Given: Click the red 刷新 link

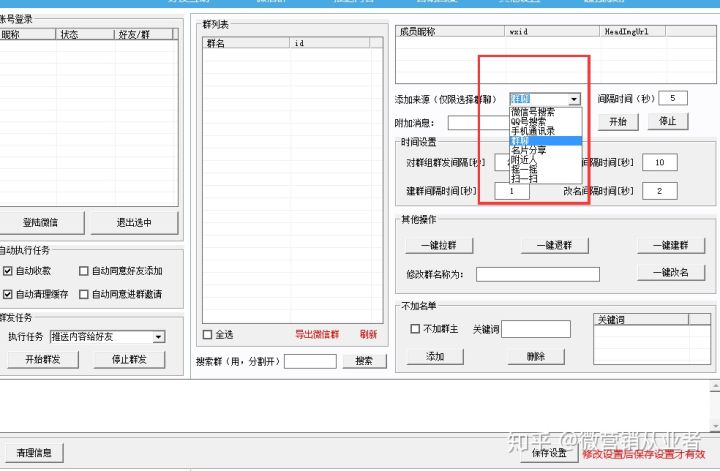Looking at the screenshot, I should (x=369, y=335).
